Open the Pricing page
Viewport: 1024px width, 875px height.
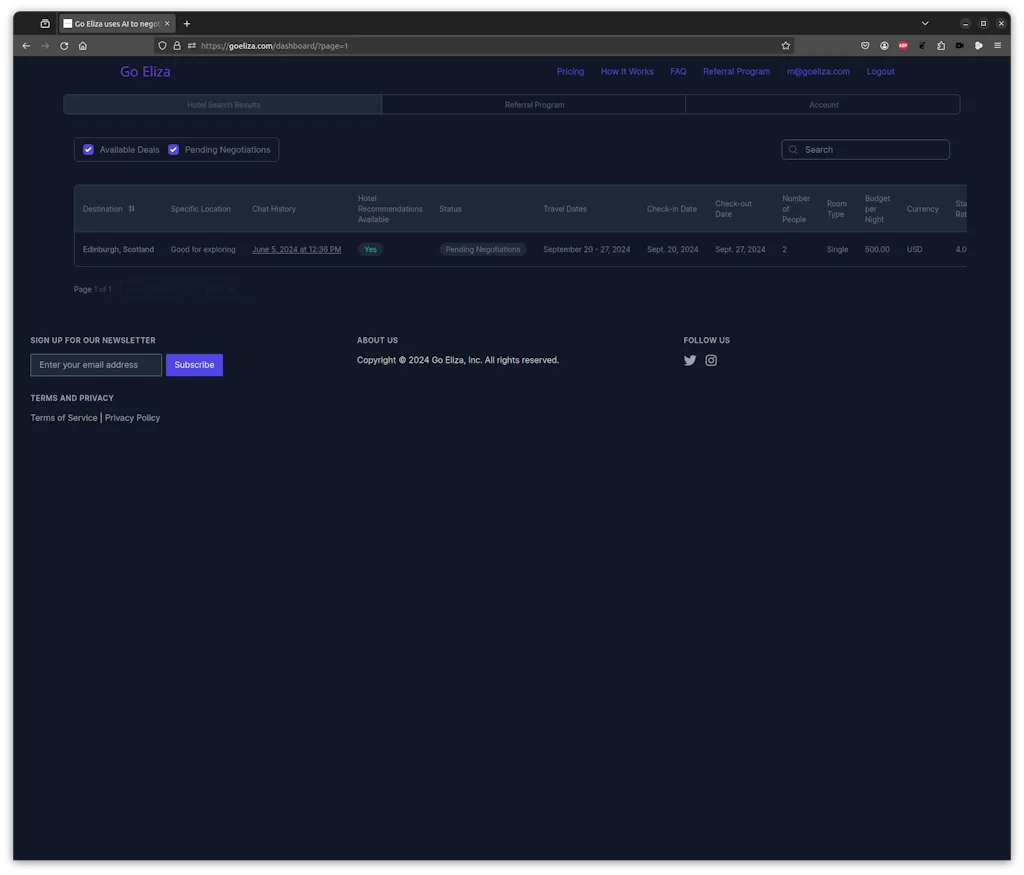tap(570, 72)
